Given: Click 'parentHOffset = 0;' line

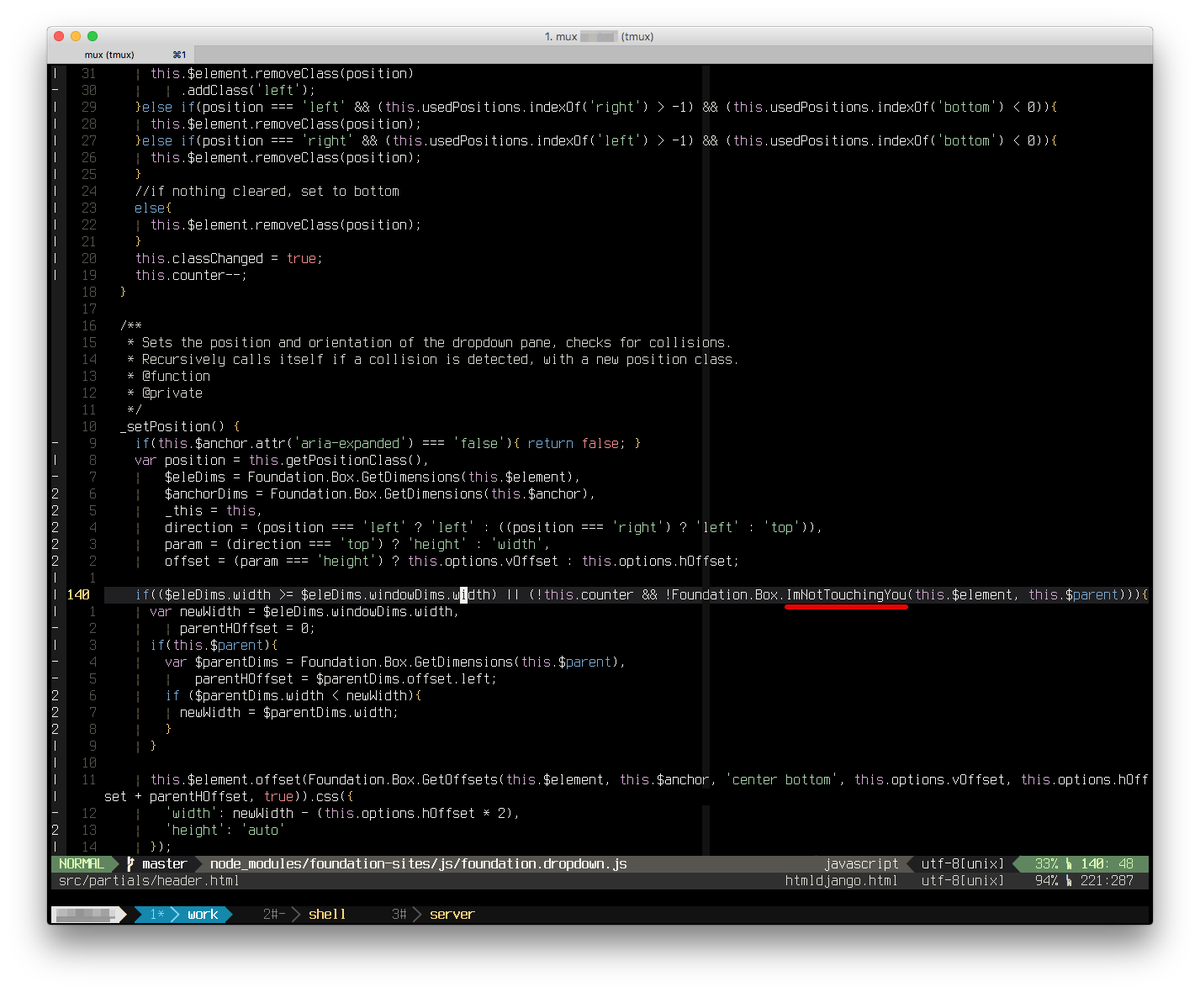Looking at the screenshot, I should 248,628.
